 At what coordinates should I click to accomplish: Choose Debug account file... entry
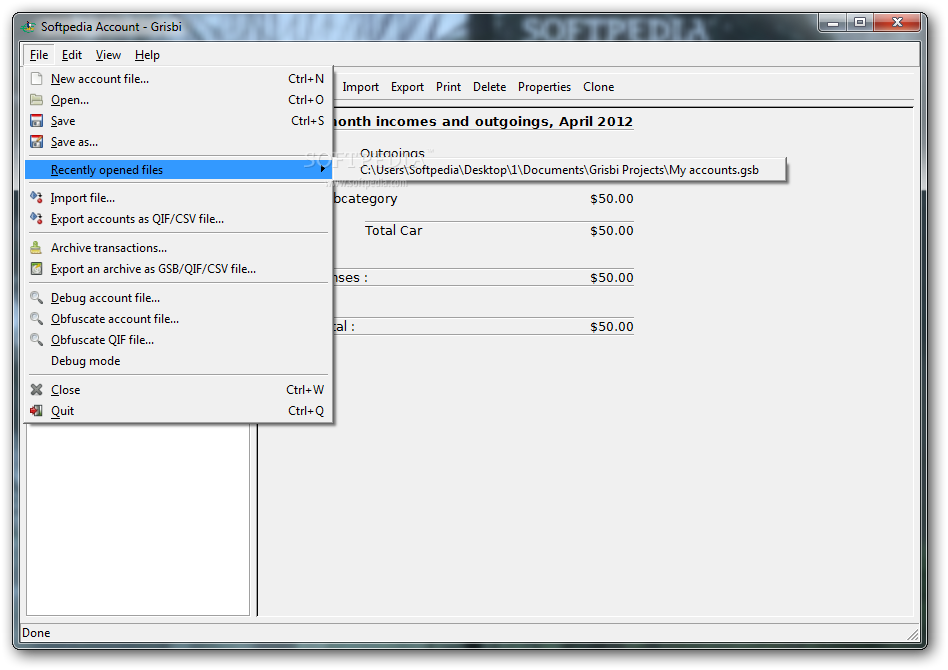(x=178, y=298)
